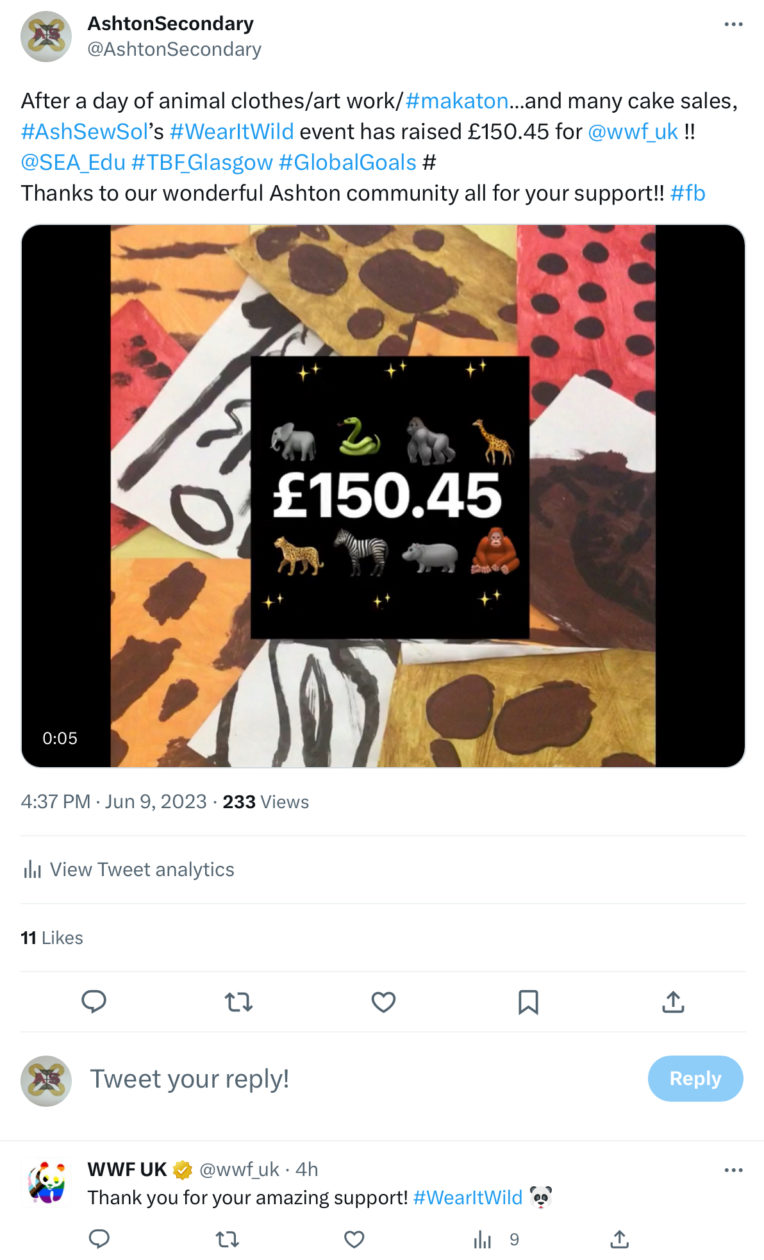
Task: Open the WWF UK reply's three-dot menu
Action: 733,1170
